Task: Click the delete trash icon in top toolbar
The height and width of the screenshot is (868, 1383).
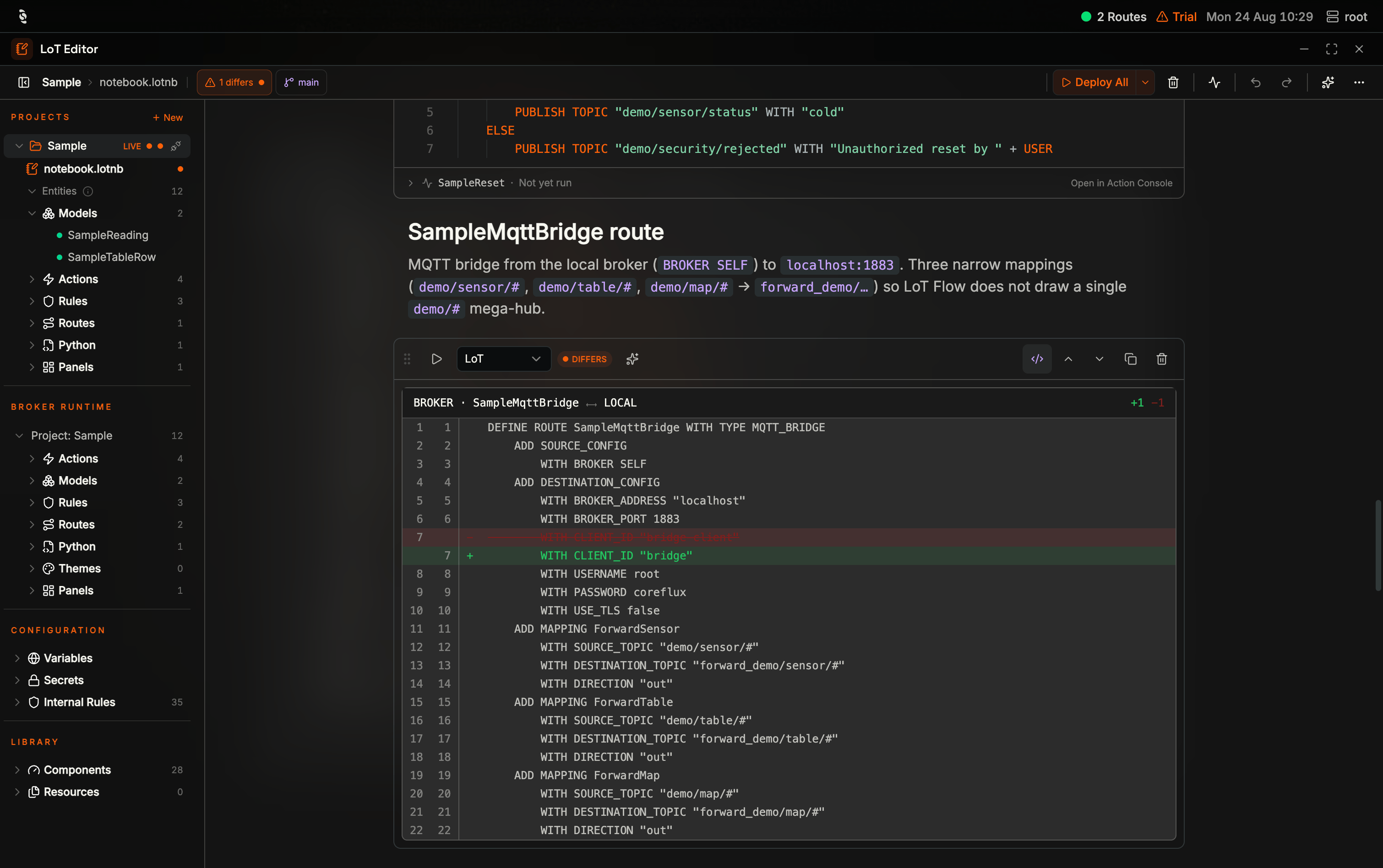Action: (x=1173, y=82)
